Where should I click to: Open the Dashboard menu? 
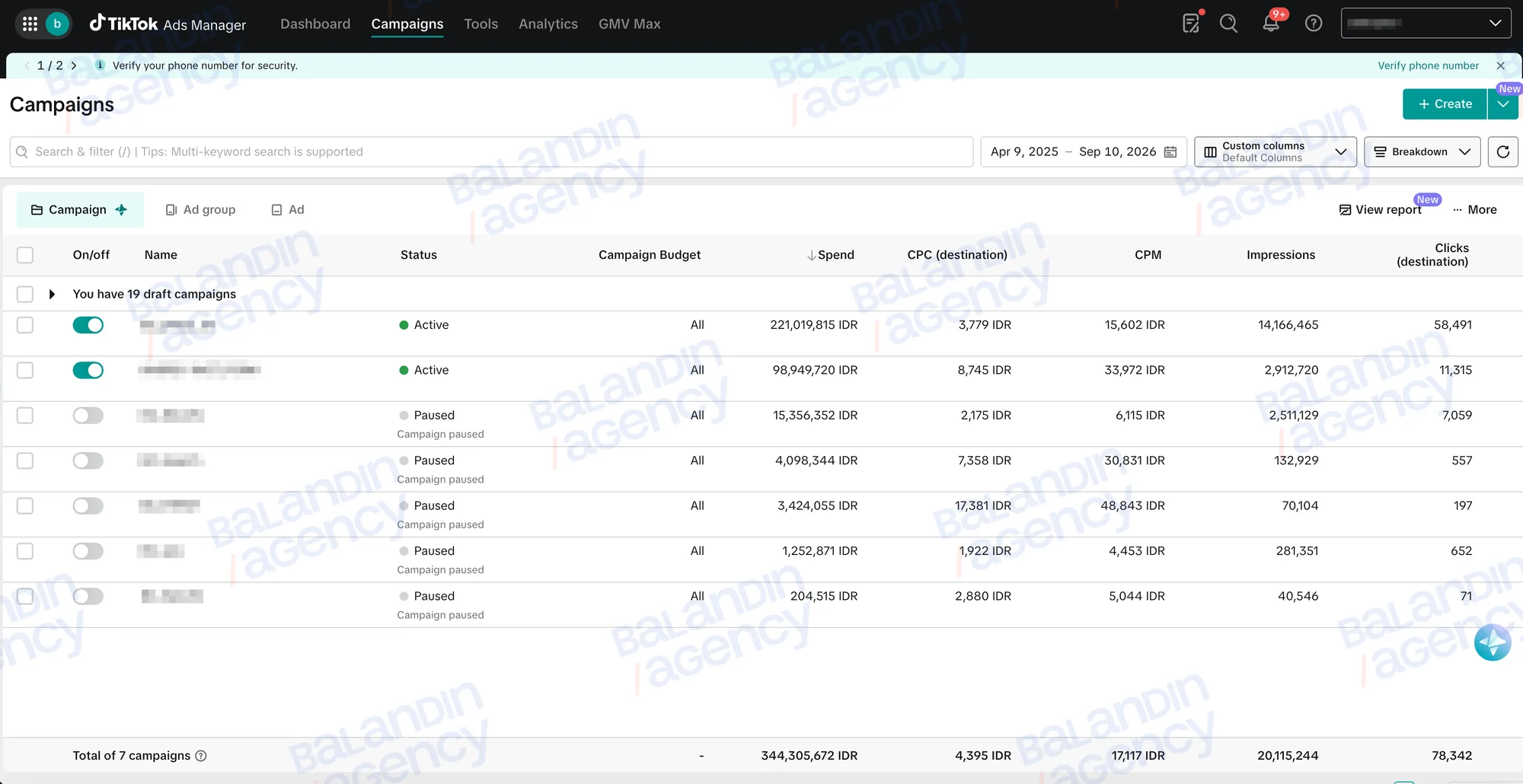click(x=315, y=24)
